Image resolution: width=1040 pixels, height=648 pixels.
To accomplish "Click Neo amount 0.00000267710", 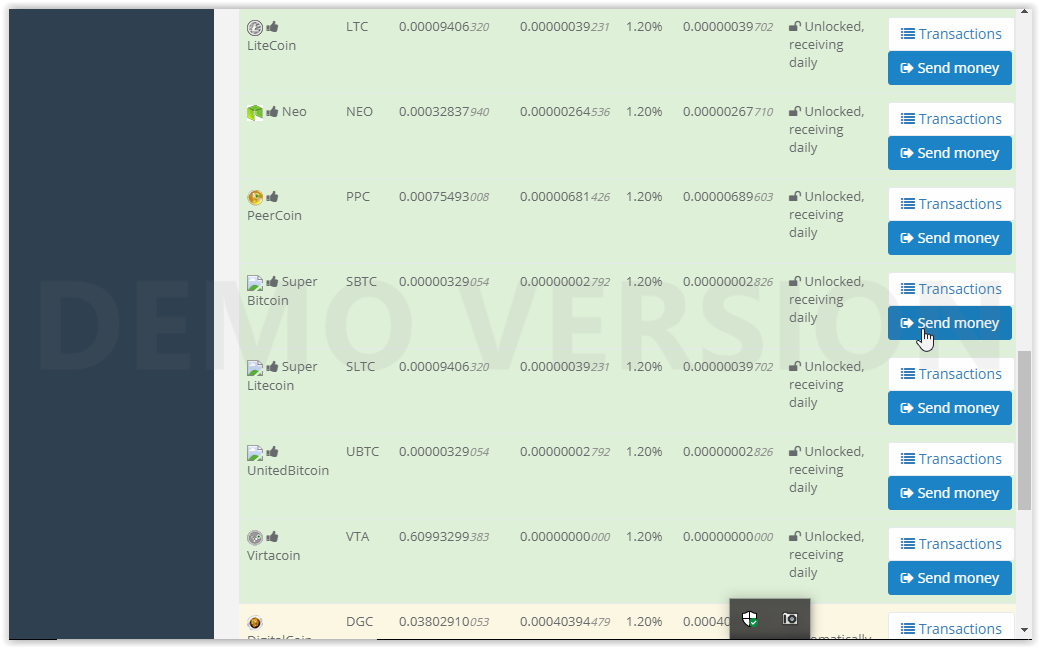I will click(728, 111).
